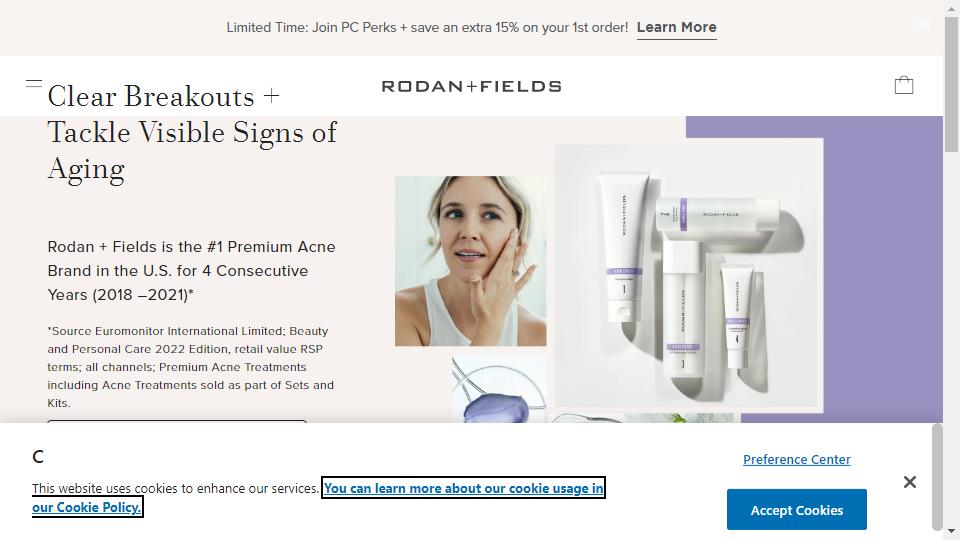Click the #1 Premium Acne Brand paragraph
960x540 pixels.
pyautogui.click(x=192, y=271)
